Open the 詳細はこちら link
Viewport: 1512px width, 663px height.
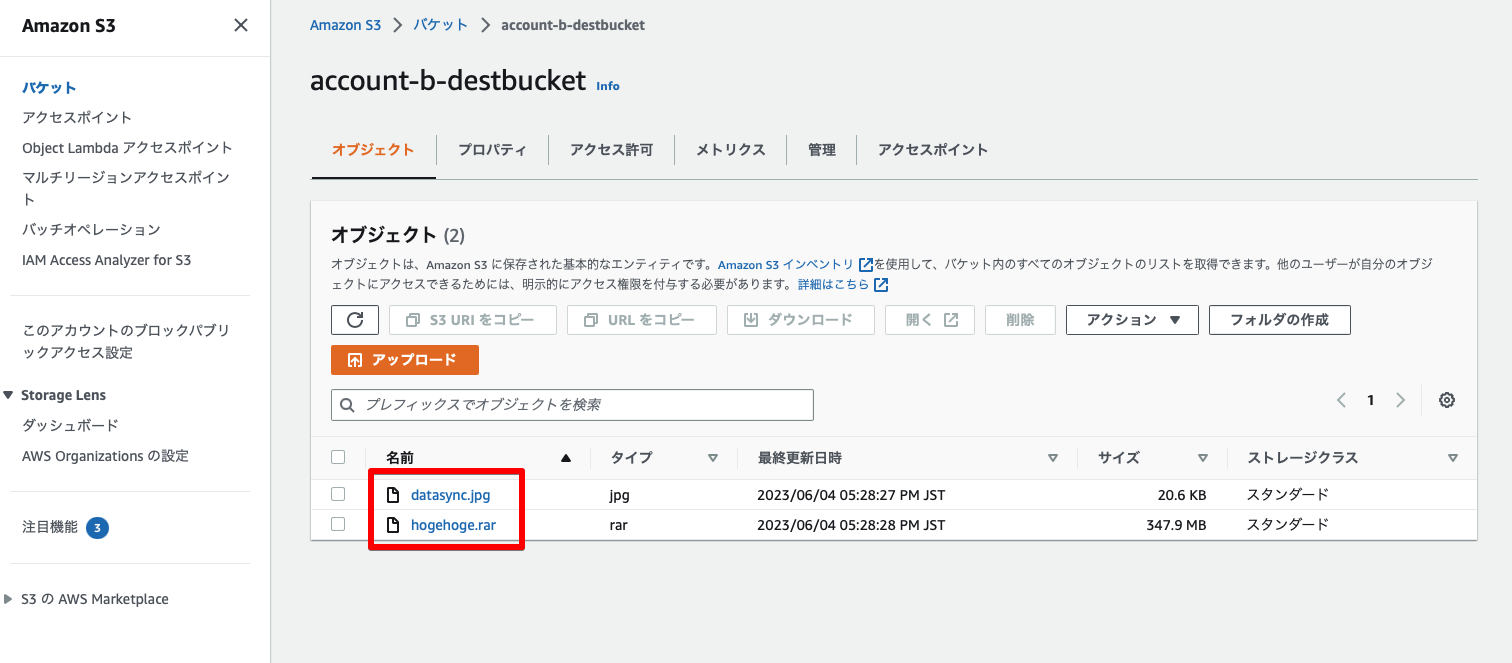coord(833,285)
